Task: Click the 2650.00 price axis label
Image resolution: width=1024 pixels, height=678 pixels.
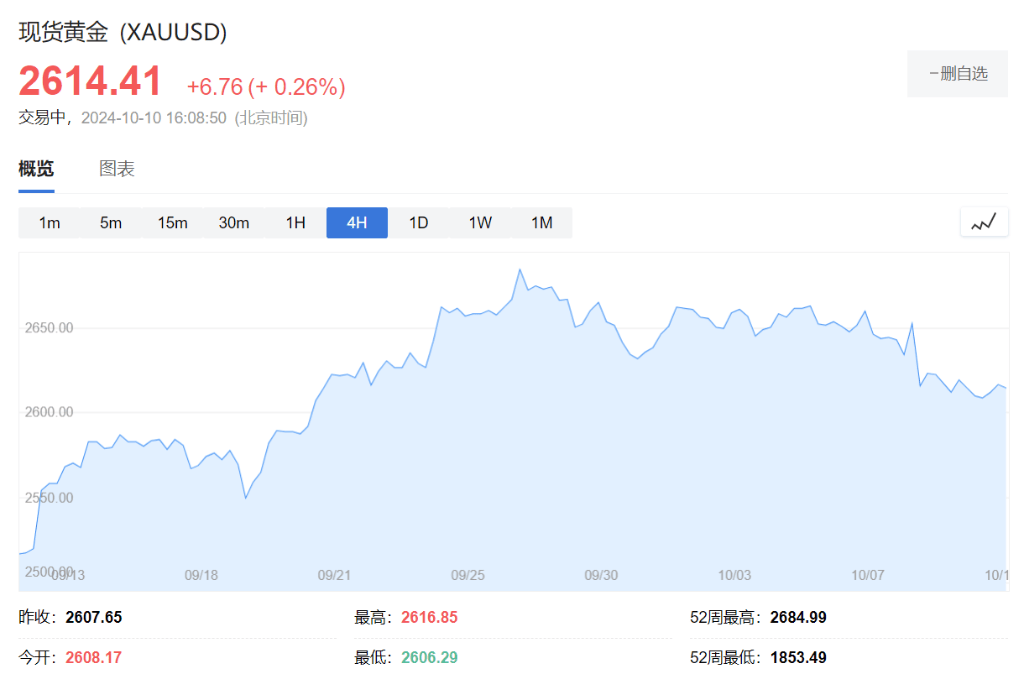Action: coord(49,328)
